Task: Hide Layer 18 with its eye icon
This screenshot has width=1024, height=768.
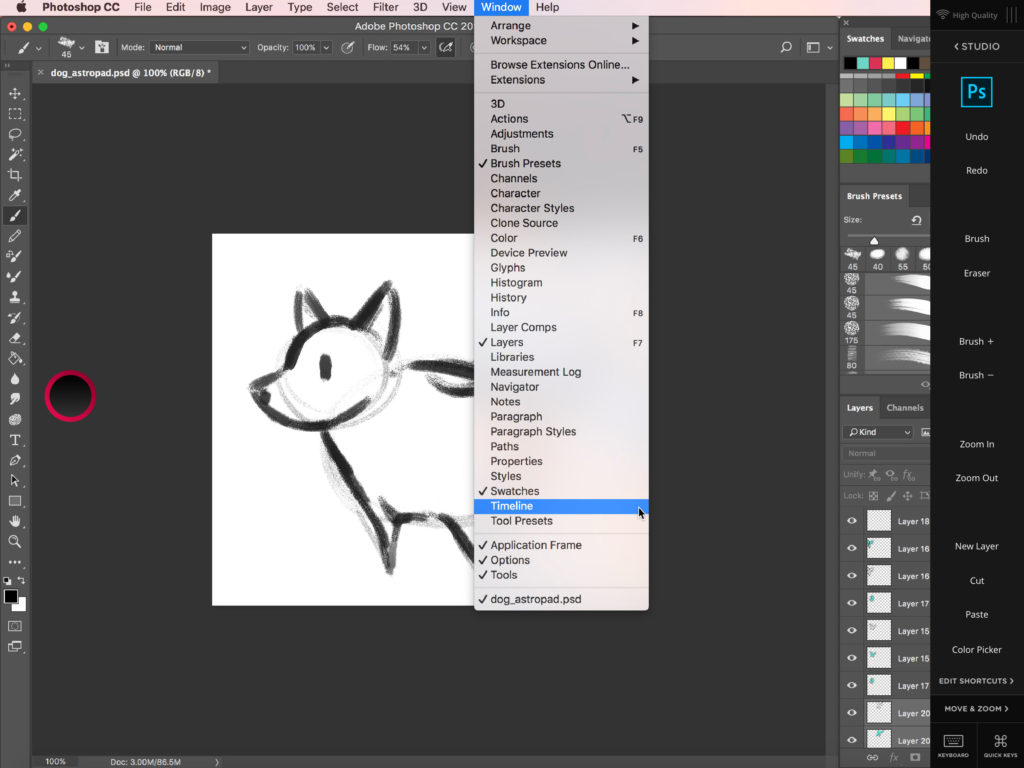Action: (852, 520)
